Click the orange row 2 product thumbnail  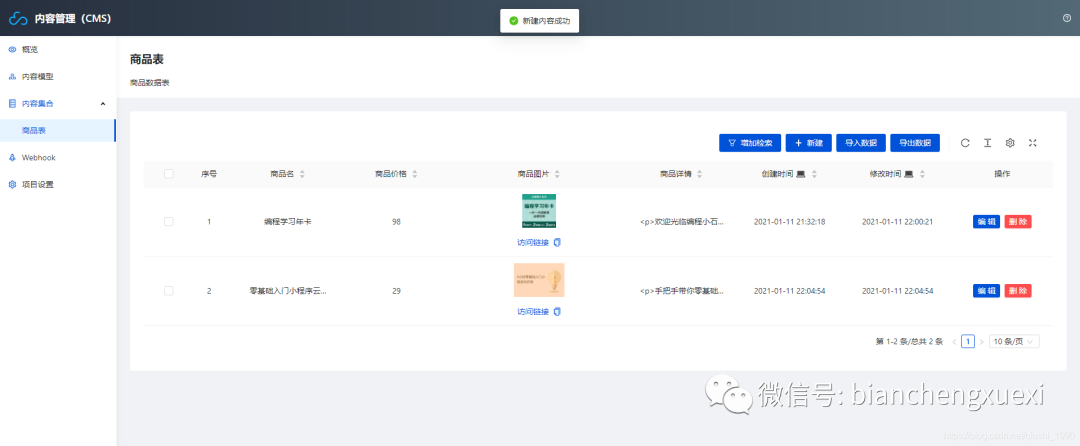click(539, 279)
